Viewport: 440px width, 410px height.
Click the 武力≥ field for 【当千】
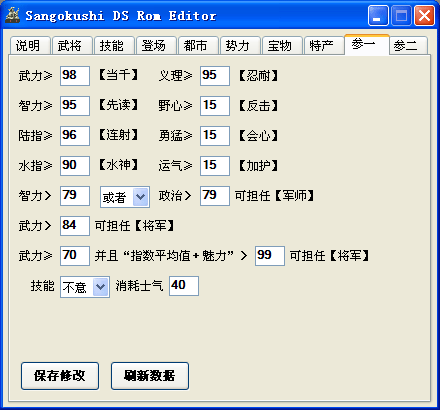pyautogui.click(x=75, y=76)
